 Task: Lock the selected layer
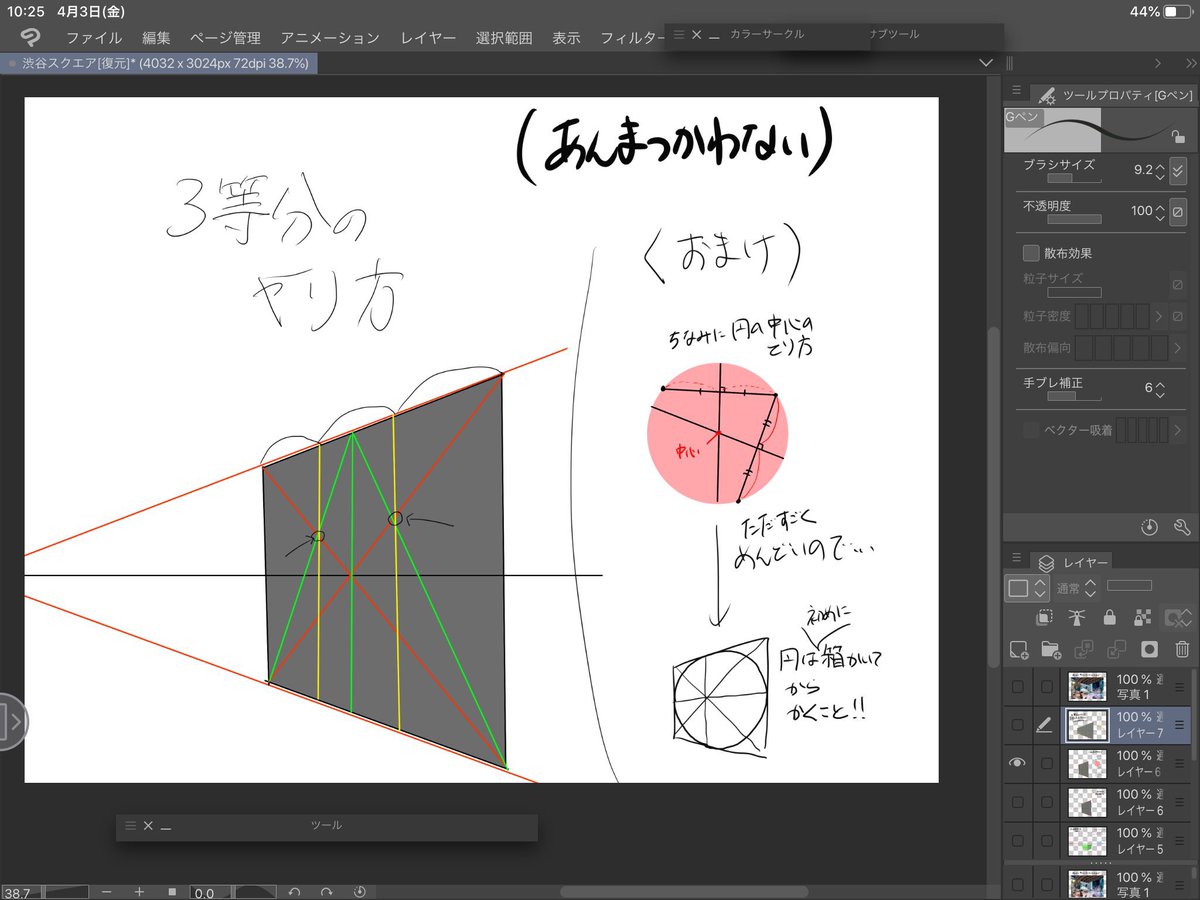pyautogui.click(x=1110, y=618)
